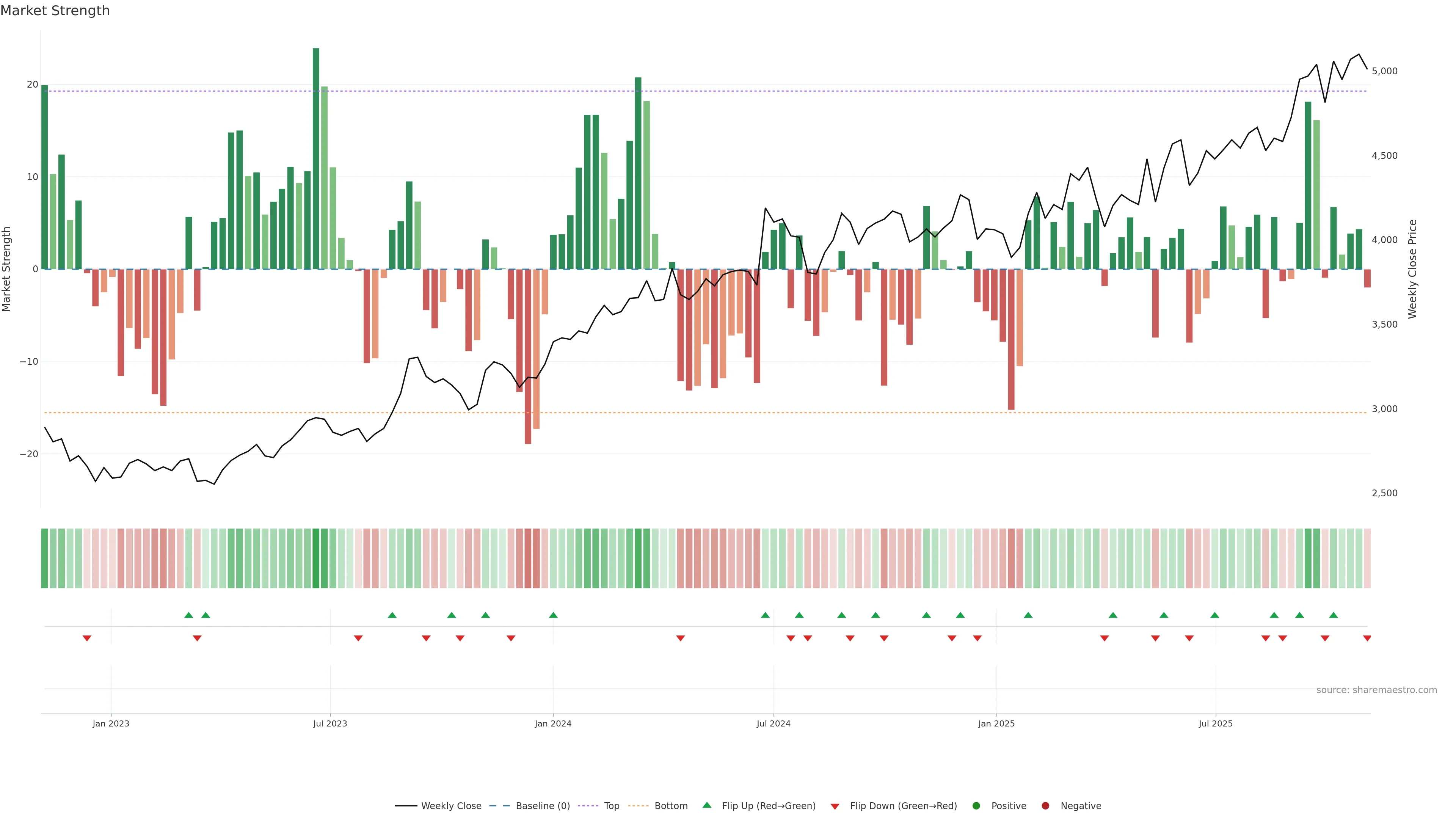Click the tallest green bar near Jul 2023
This screenshot has width=1456, height=819.
tap(316, 158)
